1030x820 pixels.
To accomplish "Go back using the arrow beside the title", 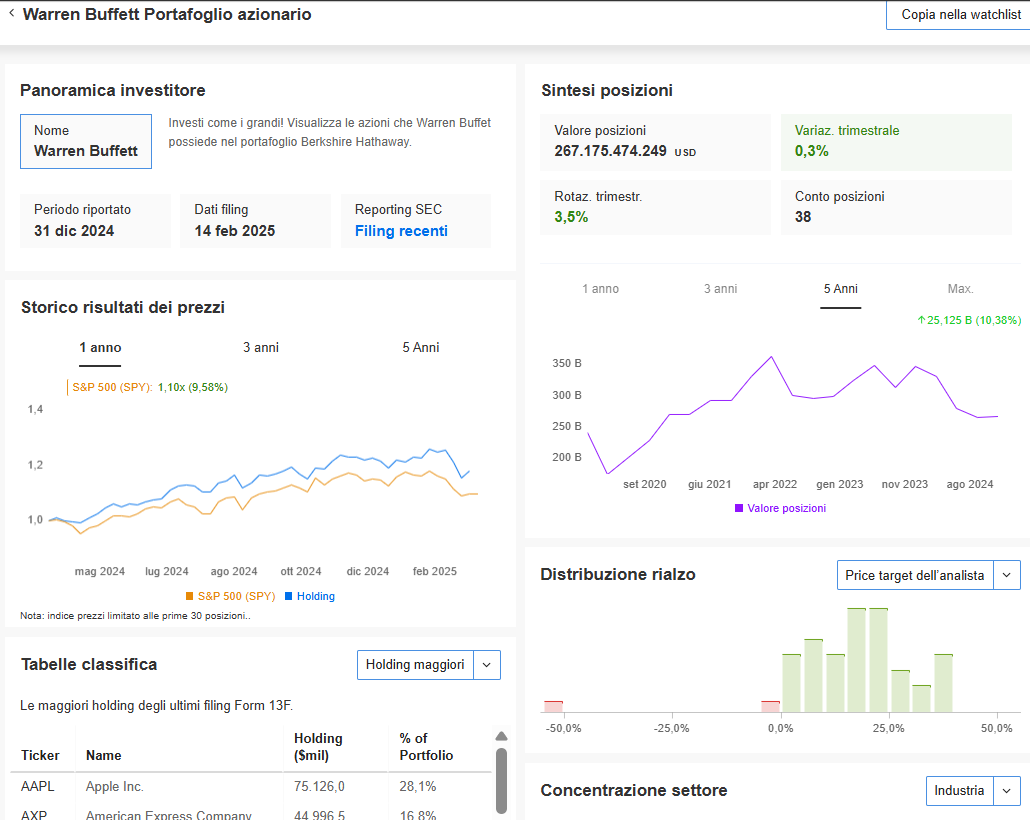I will point(11,13).
